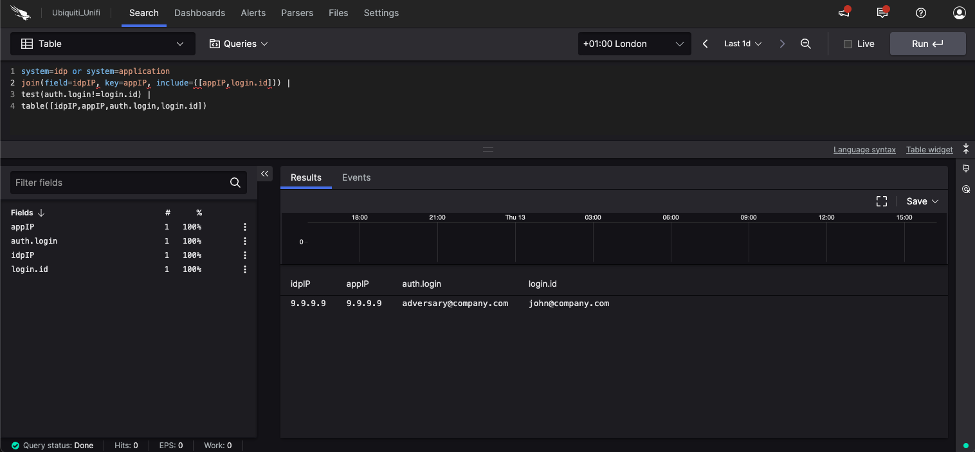Collapse the fields panel with double chevron
Image resolution: width=977 pixels, height=452 pixels.
[265, 174]
